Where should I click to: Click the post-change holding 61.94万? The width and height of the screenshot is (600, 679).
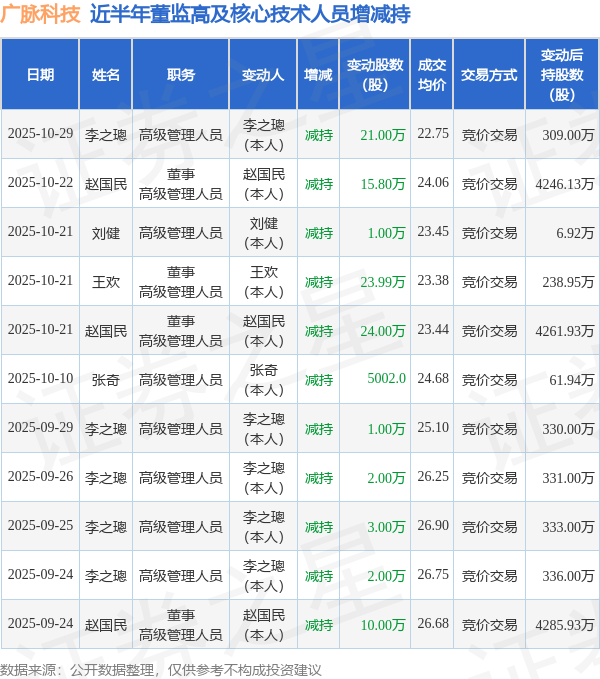tap(571, 380)
